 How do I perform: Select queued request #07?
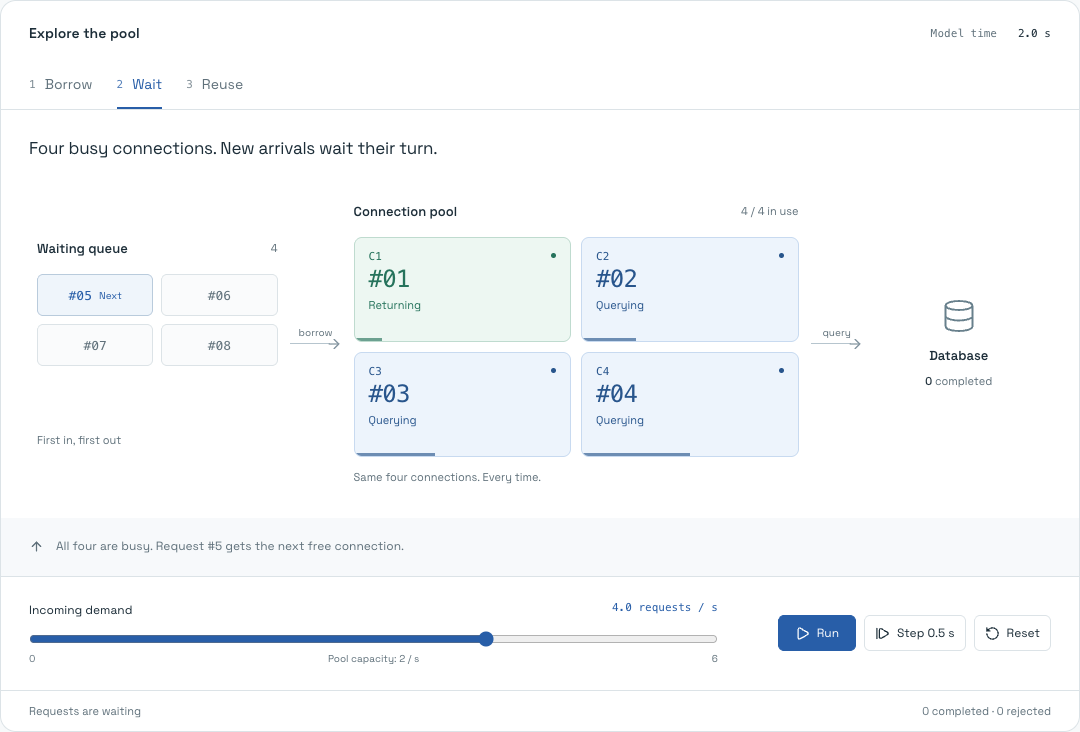(95, 345)
